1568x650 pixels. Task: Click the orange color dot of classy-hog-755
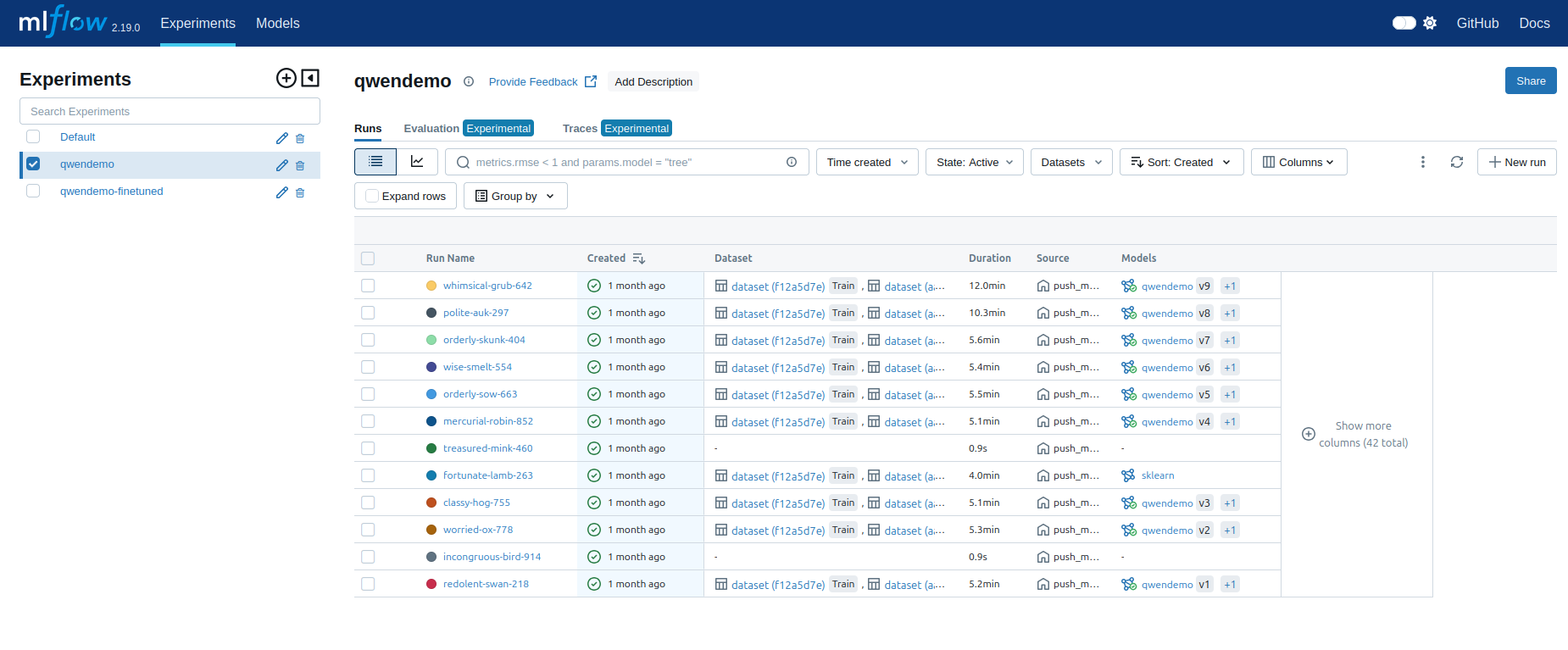coord(431,503)
